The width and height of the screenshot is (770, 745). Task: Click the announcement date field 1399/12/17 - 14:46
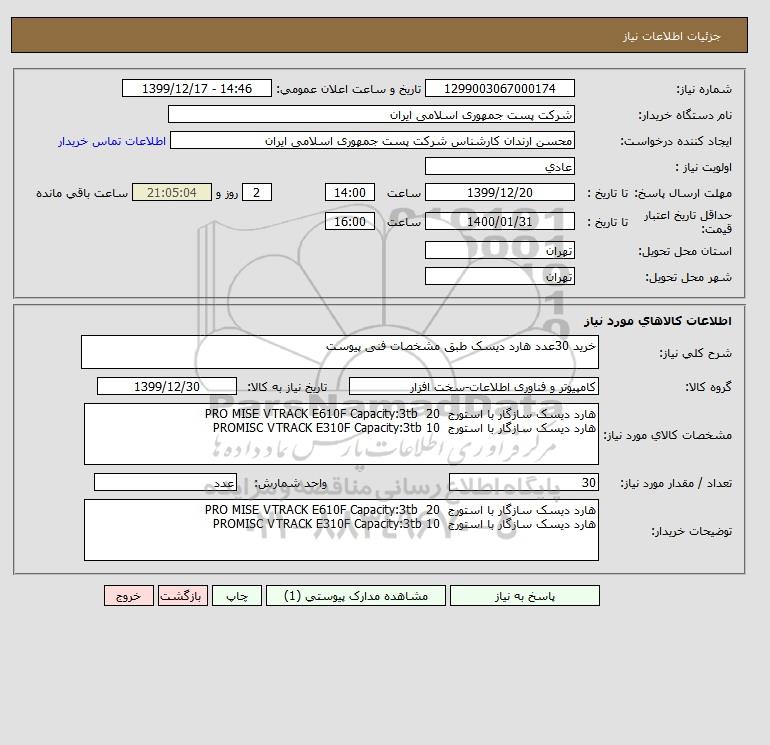pos(196,88)
